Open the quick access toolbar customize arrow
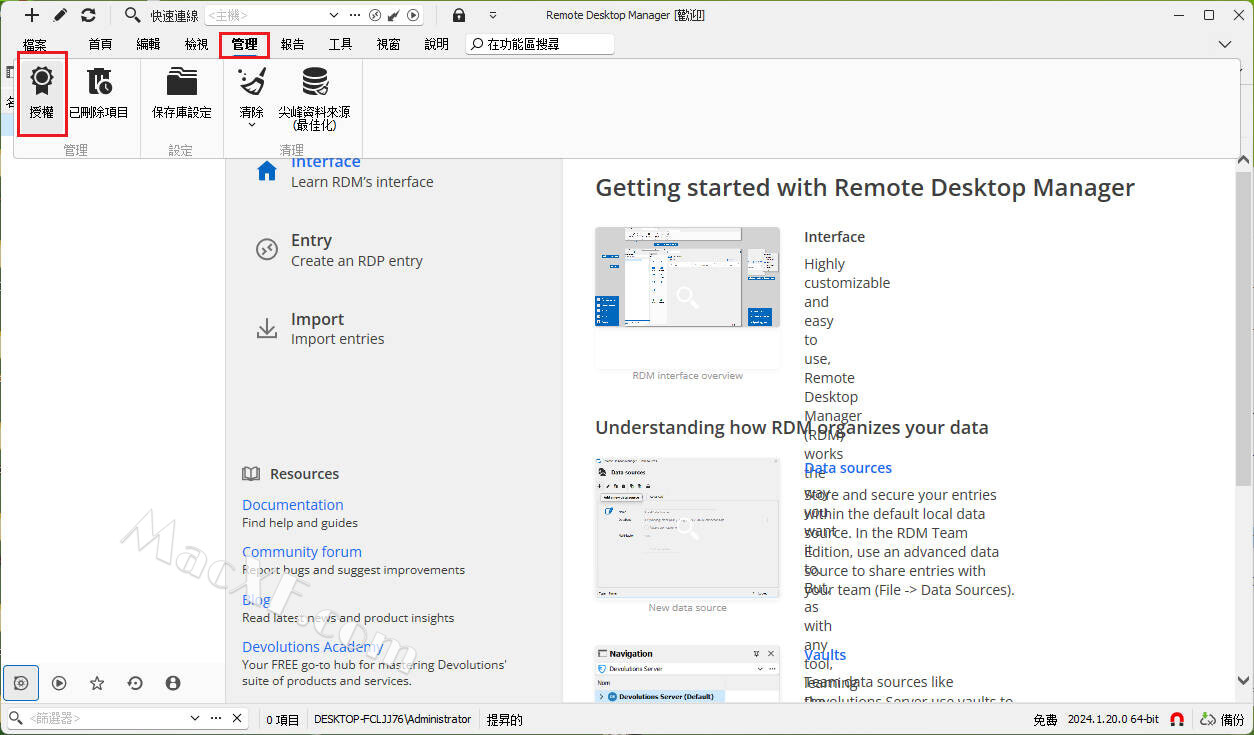The width and height of the screenshot is (1254, 735). [x=493, y=15]
